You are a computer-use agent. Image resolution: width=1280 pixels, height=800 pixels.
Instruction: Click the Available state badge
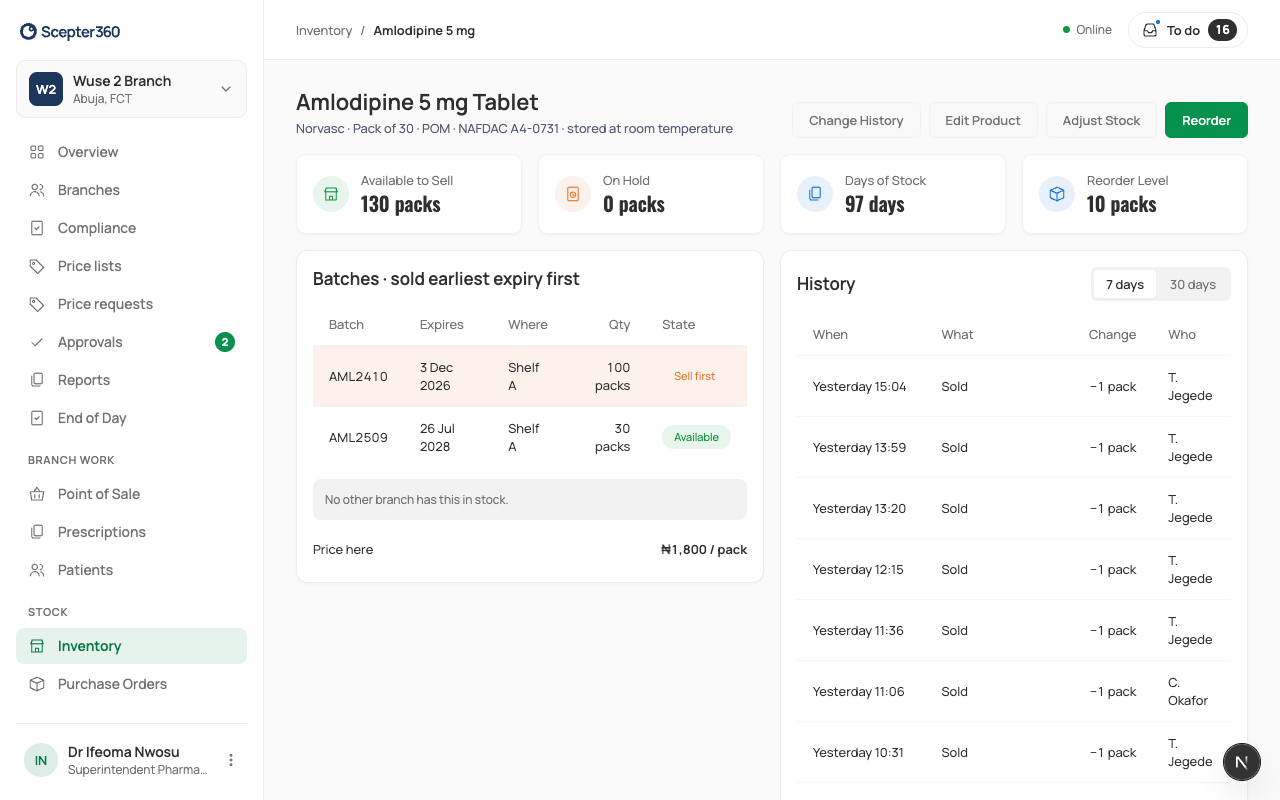696,437
